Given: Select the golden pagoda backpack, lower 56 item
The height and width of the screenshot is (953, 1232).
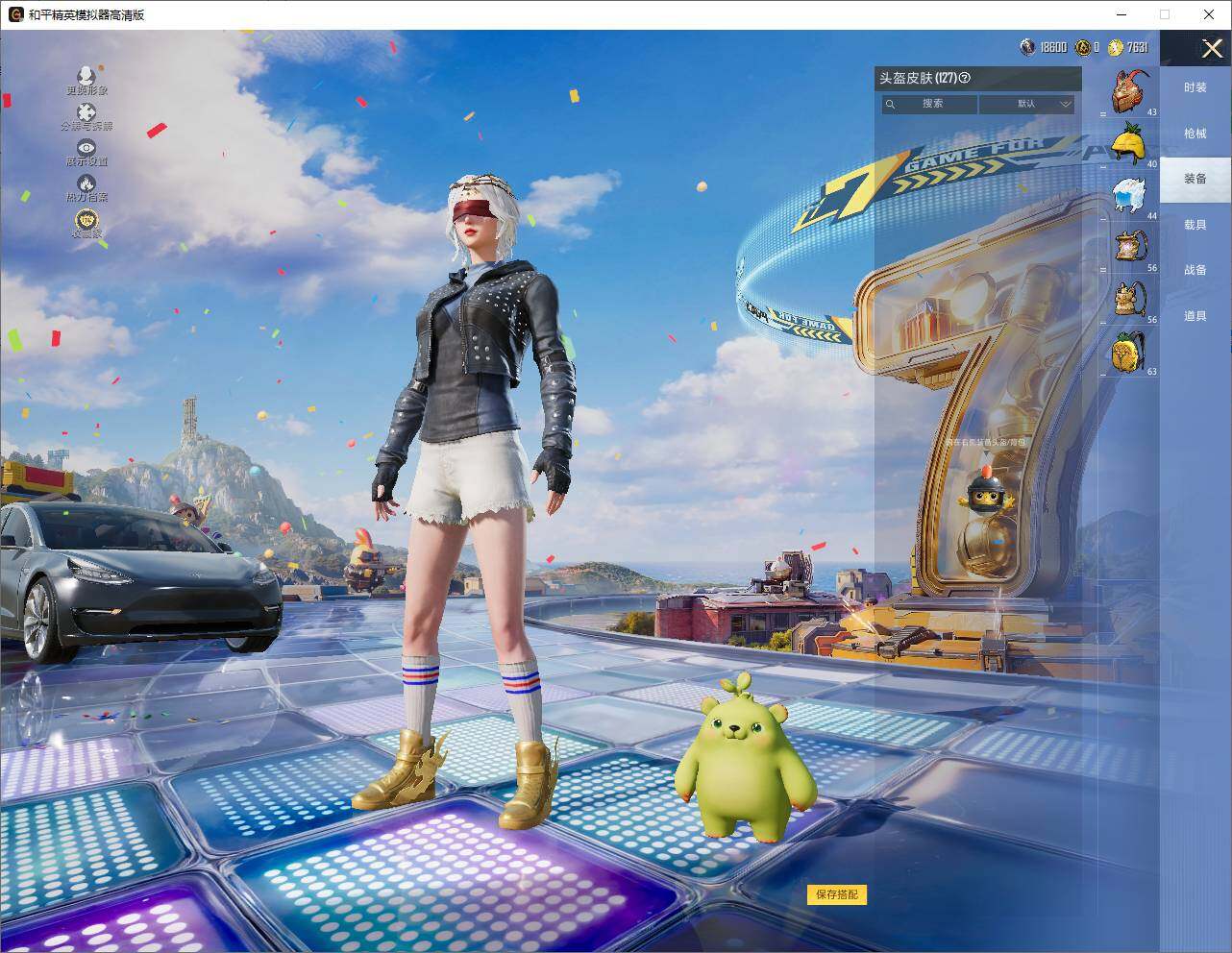Looking at the screenshot, I should pyautogui.click(x=1131, y=300).
